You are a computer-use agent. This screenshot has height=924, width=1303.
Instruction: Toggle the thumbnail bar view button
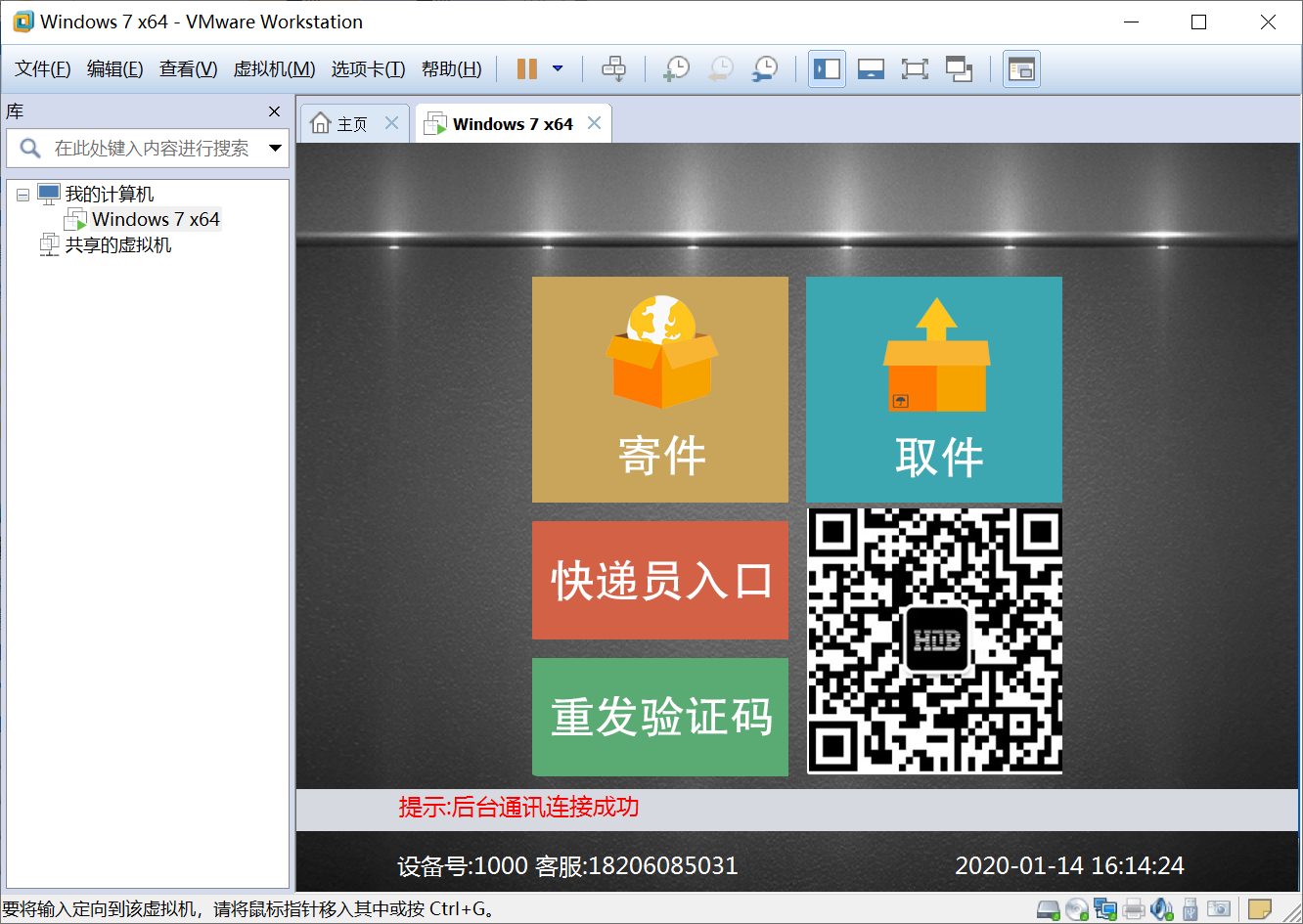[871, 68]
